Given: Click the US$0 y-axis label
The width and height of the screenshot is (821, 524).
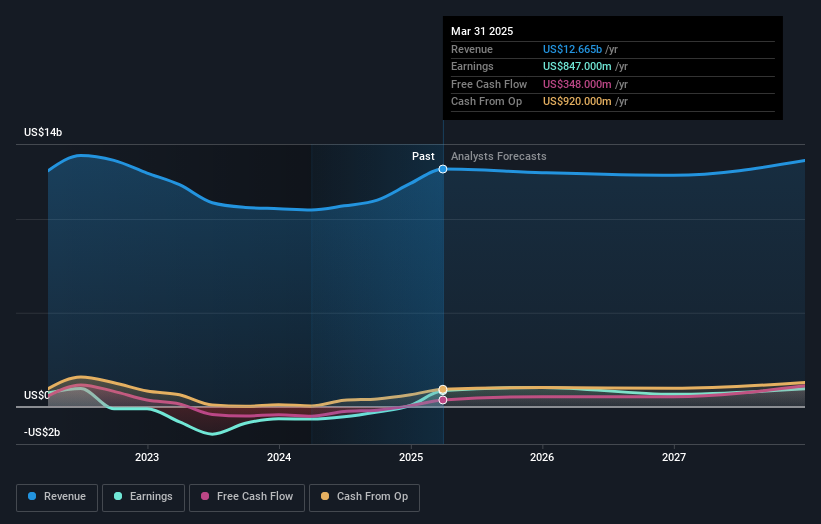Looking at the screenshot, I should (x=37, y=395).
